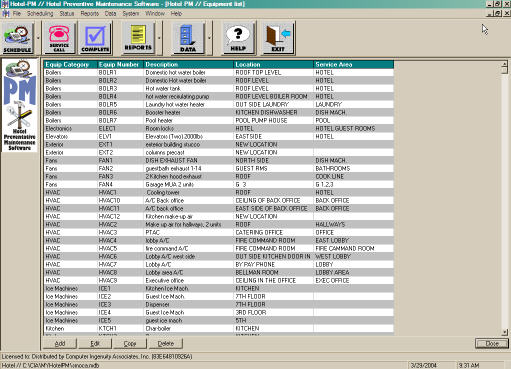Open the Schedule toolbar icon
Image resolution: width=511 pixels, height=369 pixels.
(17, 38)
